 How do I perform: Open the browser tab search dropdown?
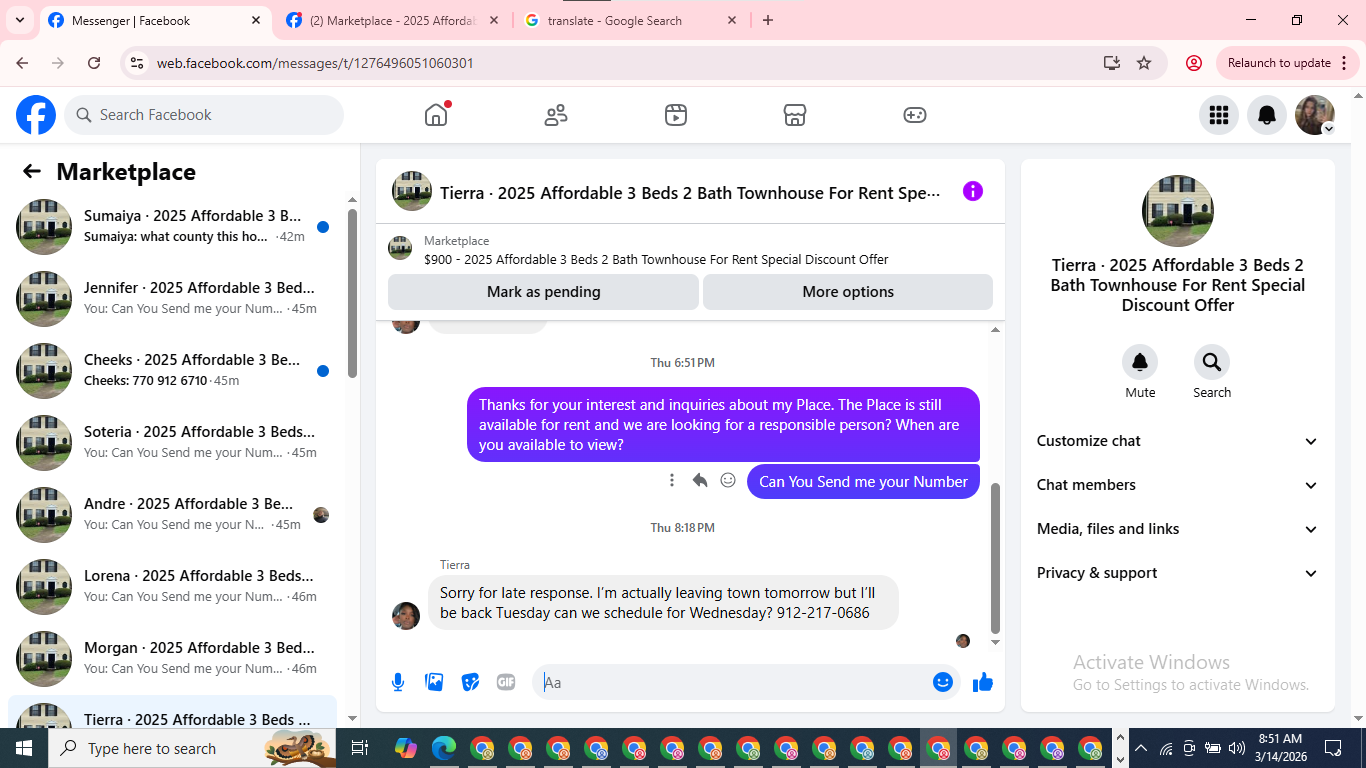(20, 20)
